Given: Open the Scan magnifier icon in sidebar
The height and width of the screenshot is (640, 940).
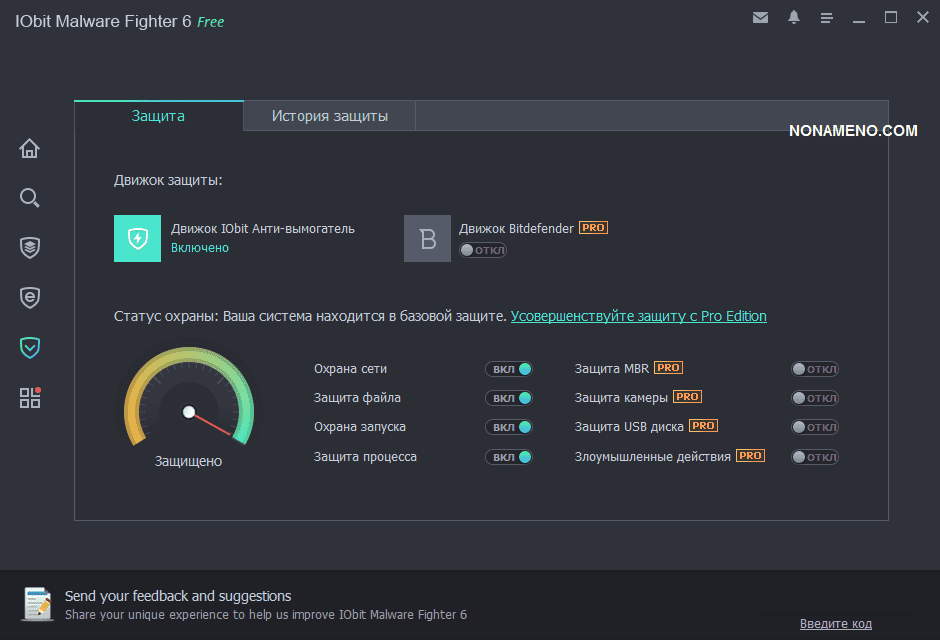Looking at the screenshot, I should click(x=30, y=198).
